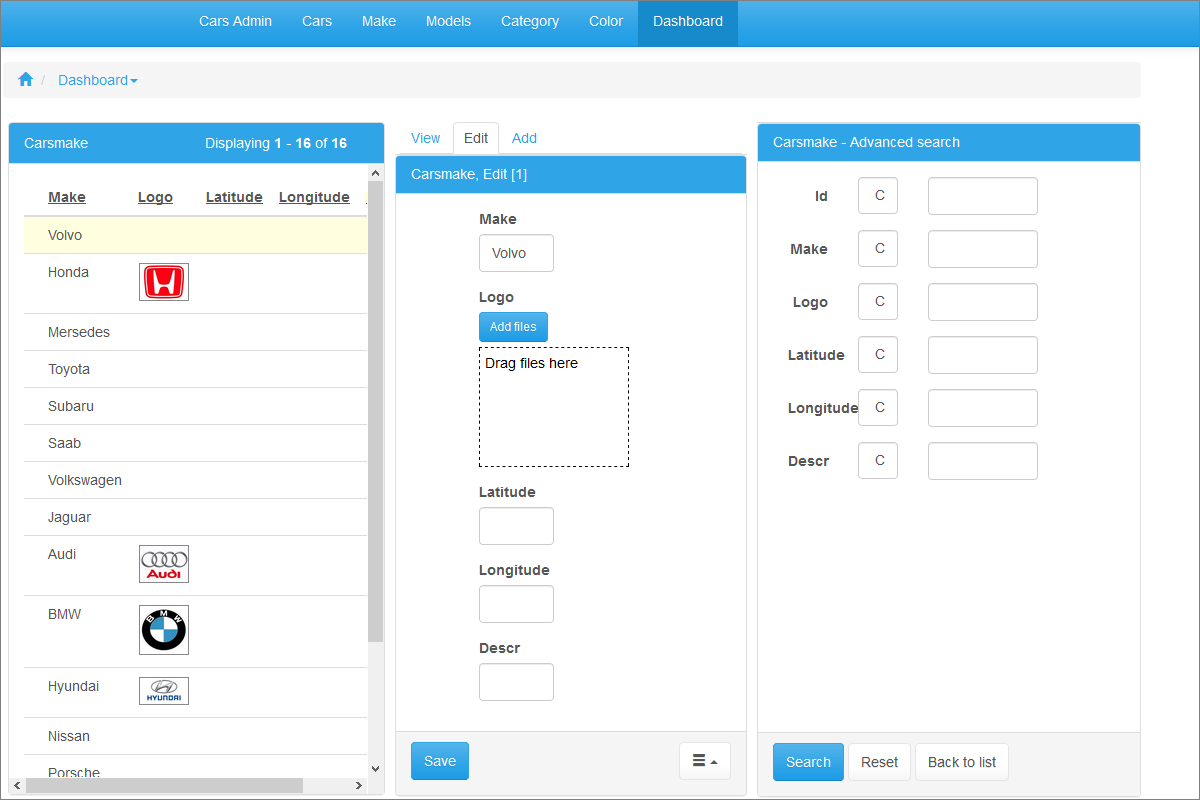Toggle the condition button beside Latitude
The height and width of the screenshot is (800, 1200).
click(877, 354)
